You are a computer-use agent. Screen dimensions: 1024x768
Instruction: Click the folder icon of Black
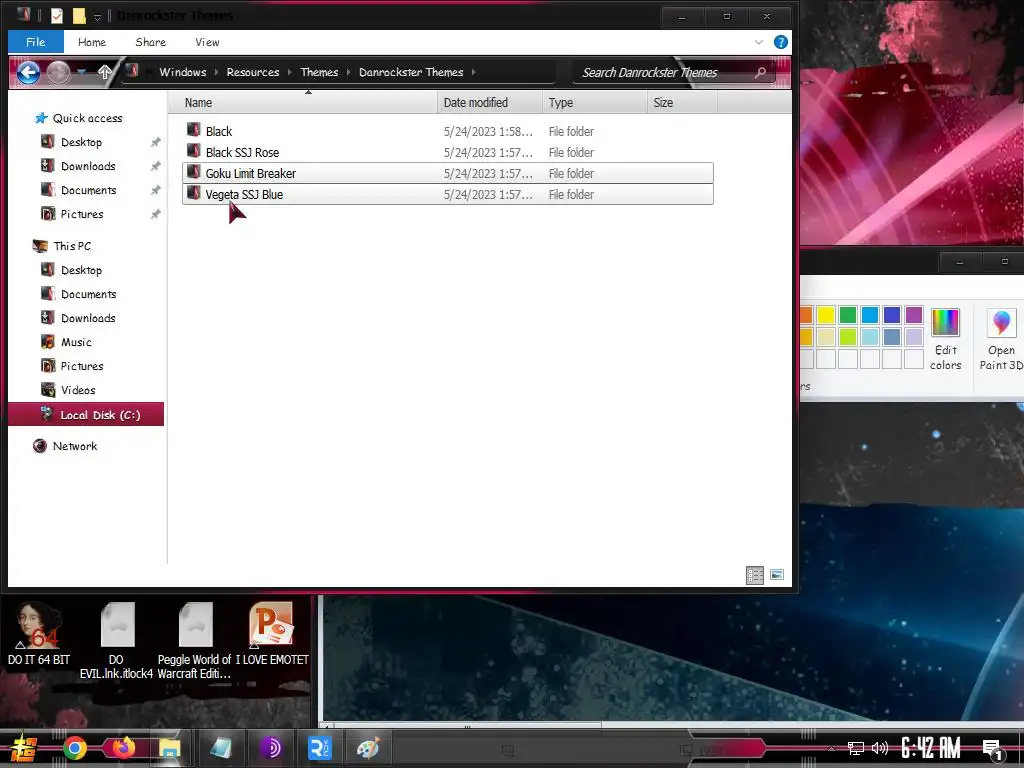193,130
